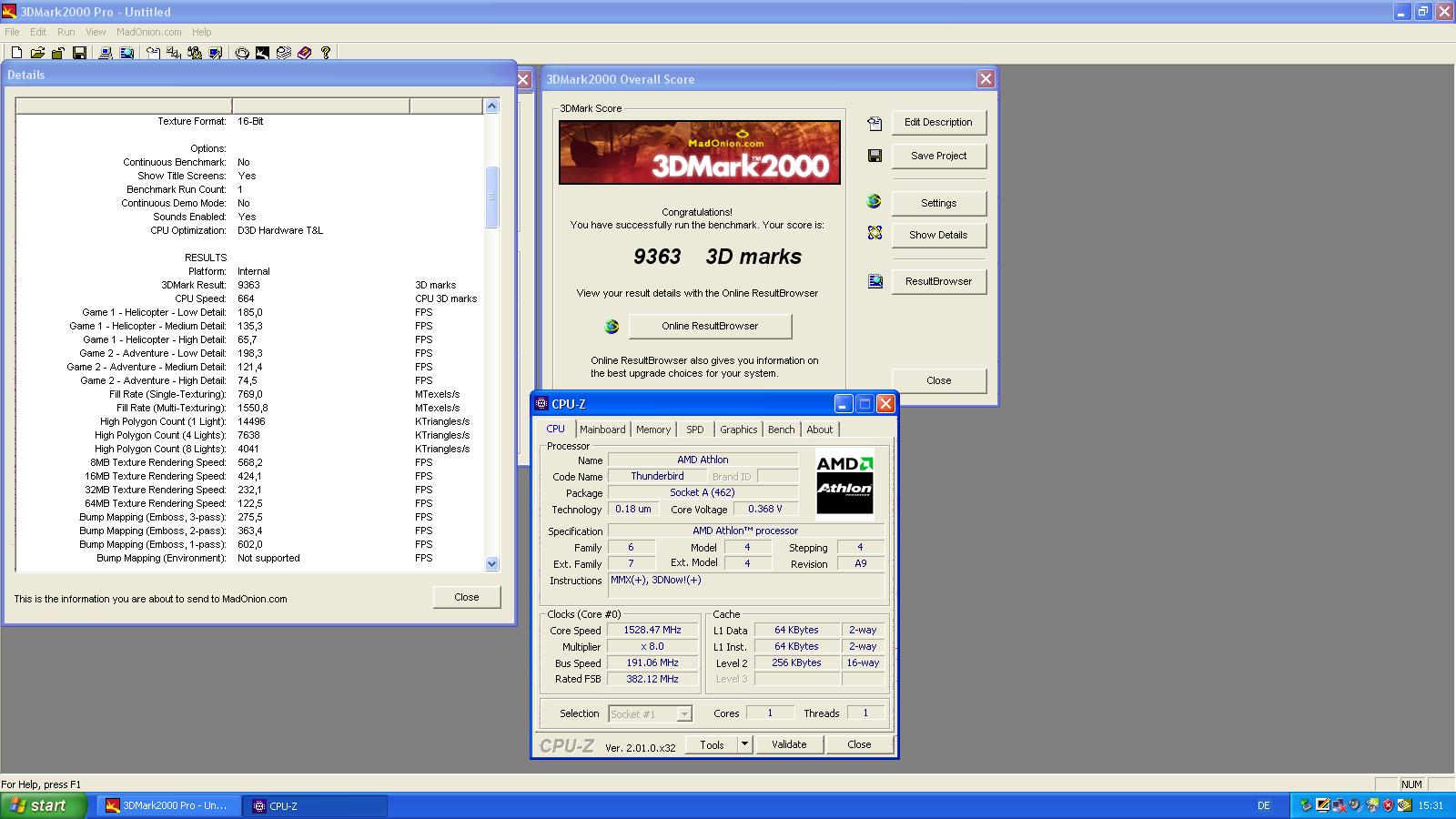The image size is (1456, 819).
Task: Click the yellow question mark help icon
Action: tap(325, 53)
